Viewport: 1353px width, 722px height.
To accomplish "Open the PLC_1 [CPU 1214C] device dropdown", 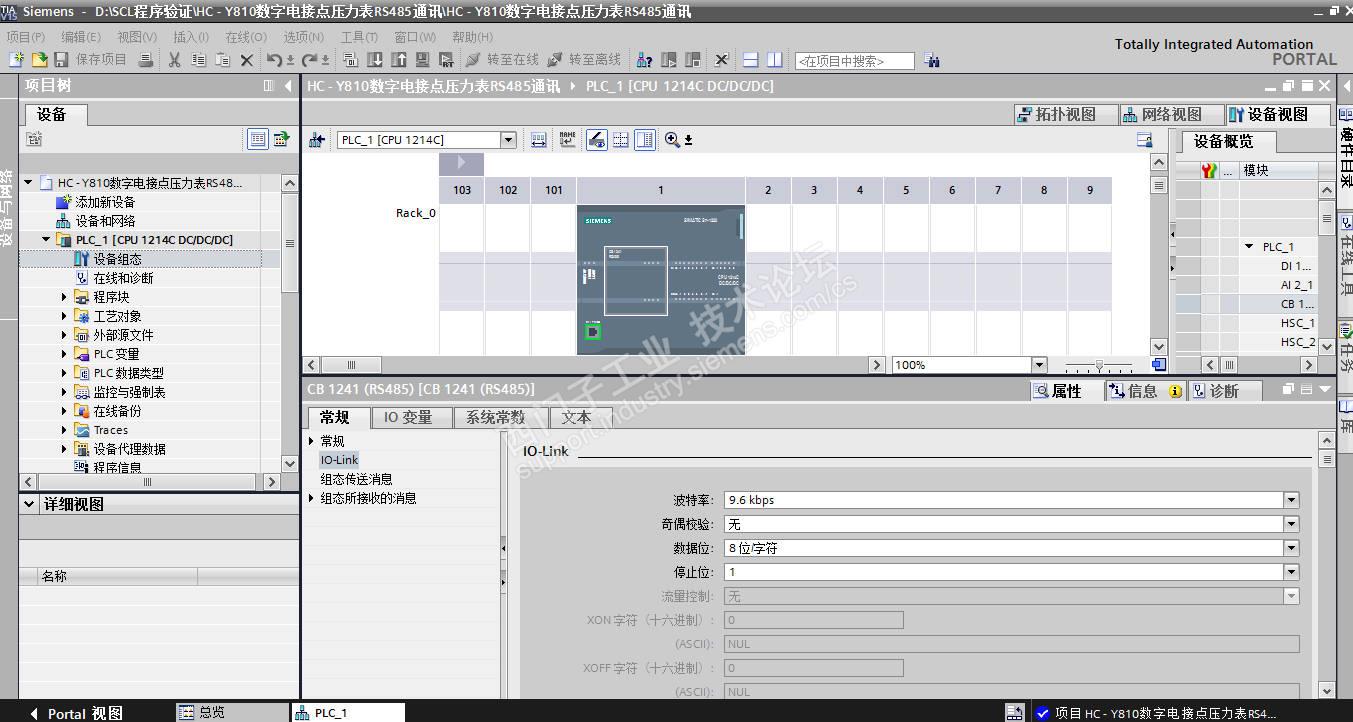I will click(508, 140).
